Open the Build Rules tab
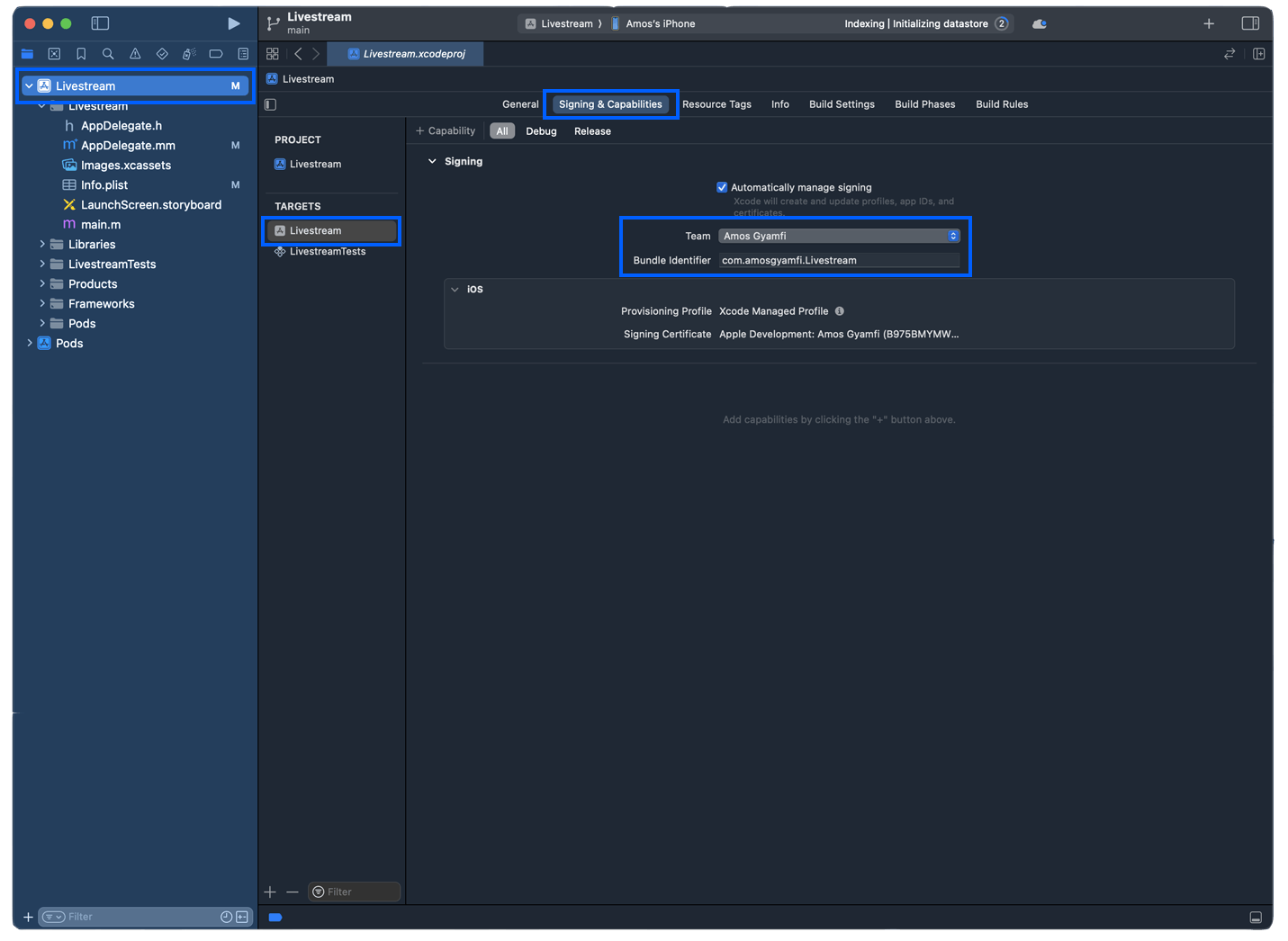 (1002, 104)
